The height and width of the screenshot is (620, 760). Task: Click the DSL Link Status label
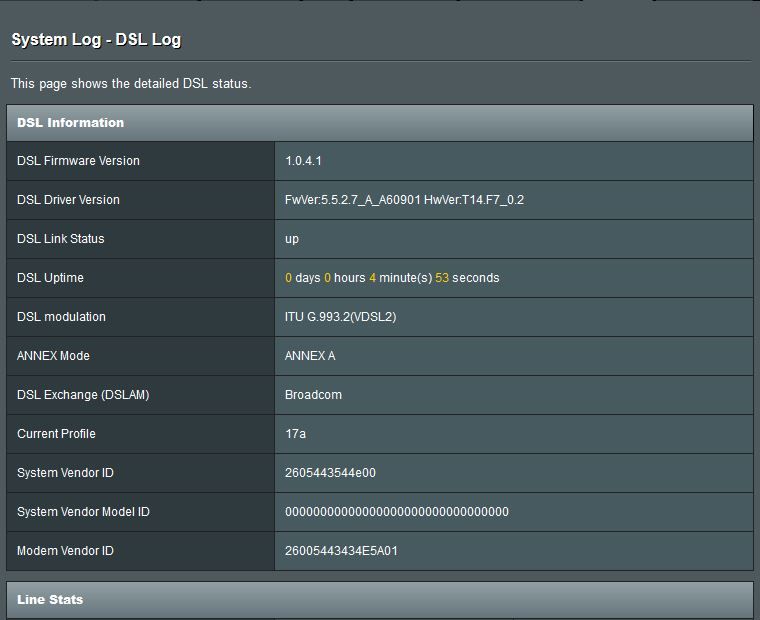(61, 238)
